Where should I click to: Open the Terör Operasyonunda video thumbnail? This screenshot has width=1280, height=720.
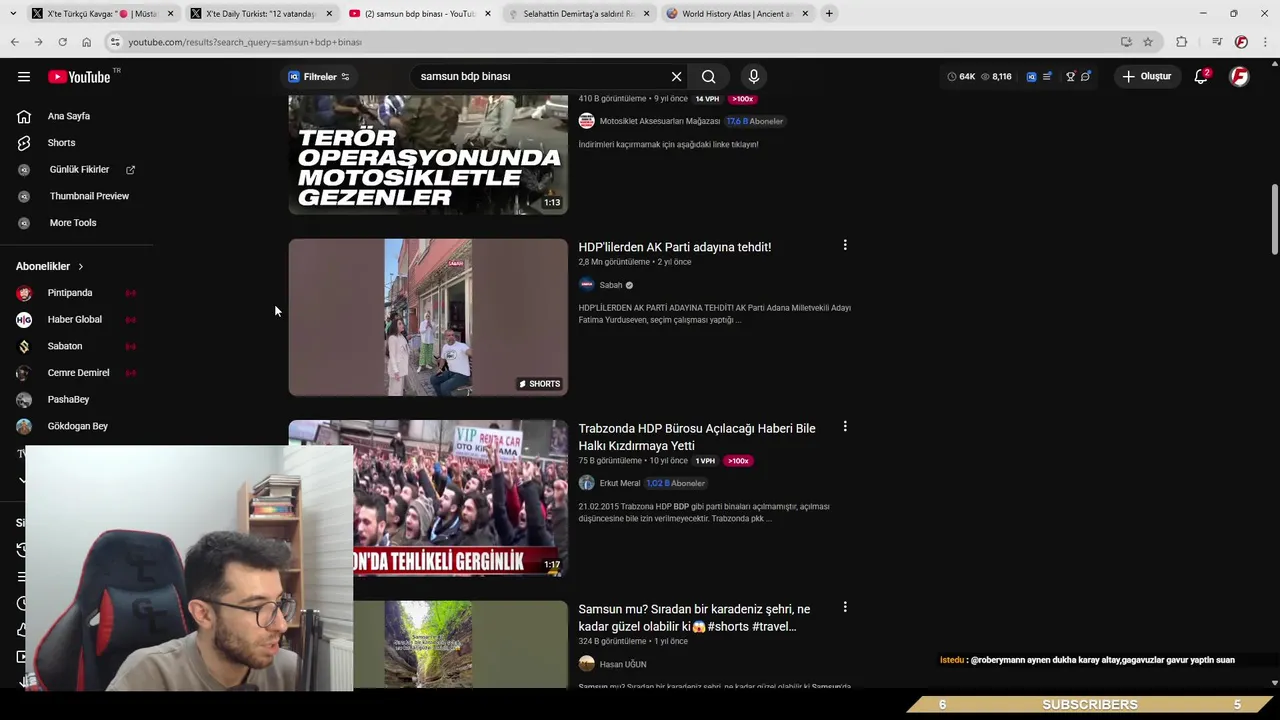[428, 155]
